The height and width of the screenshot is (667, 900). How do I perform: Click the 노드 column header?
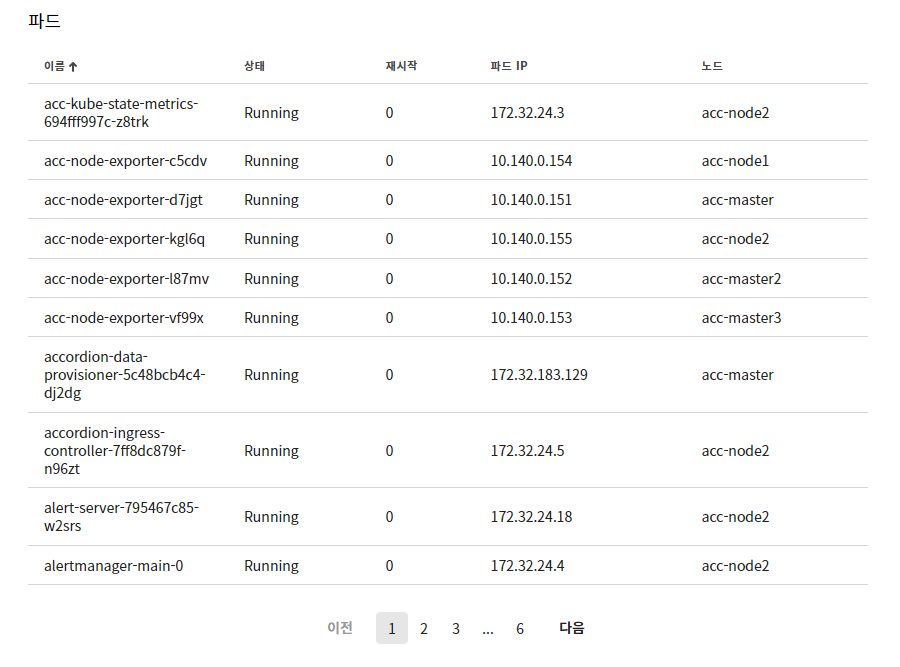pos(712,66)
